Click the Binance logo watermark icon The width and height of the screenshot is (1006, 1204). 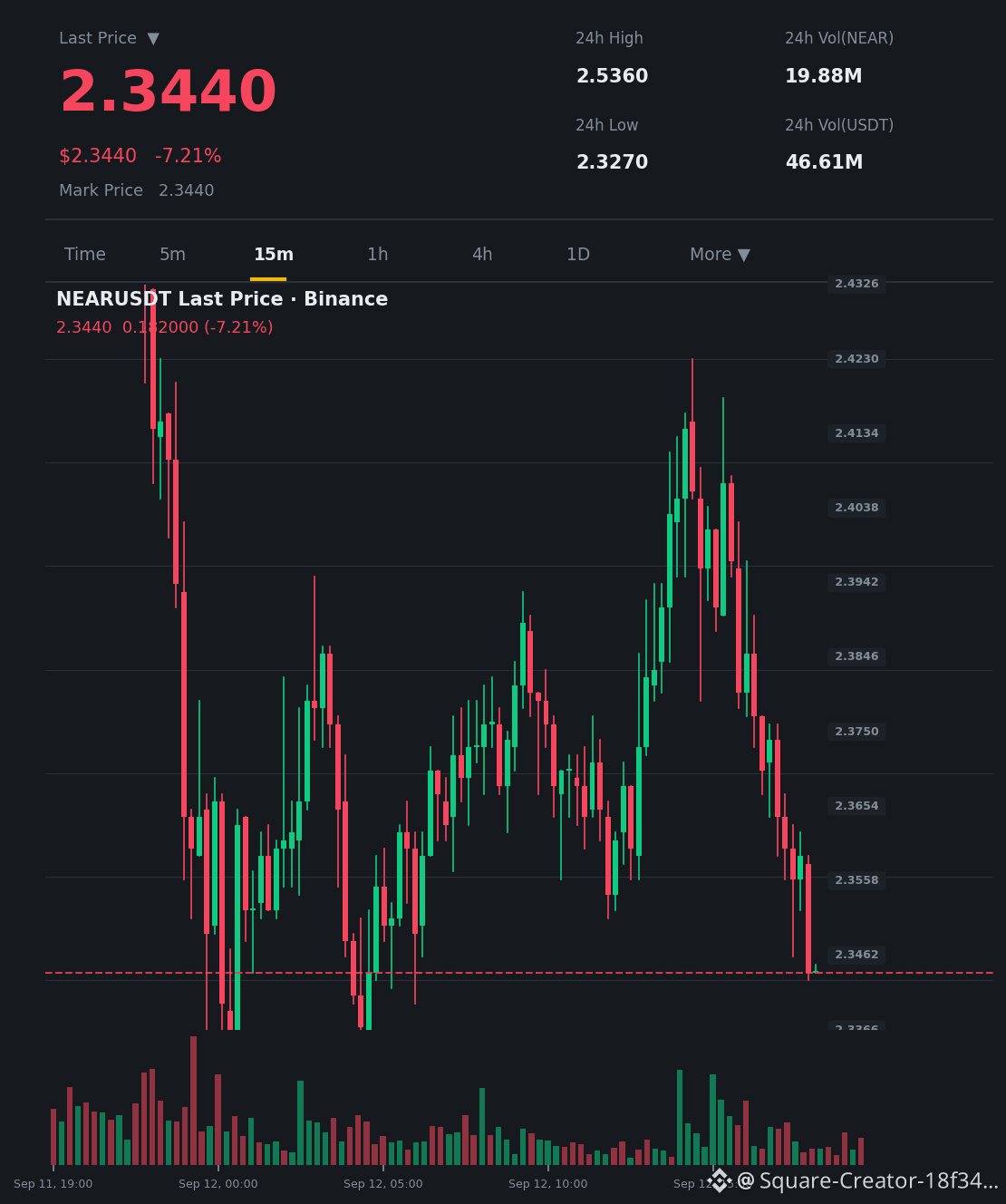pos(720,1180)
